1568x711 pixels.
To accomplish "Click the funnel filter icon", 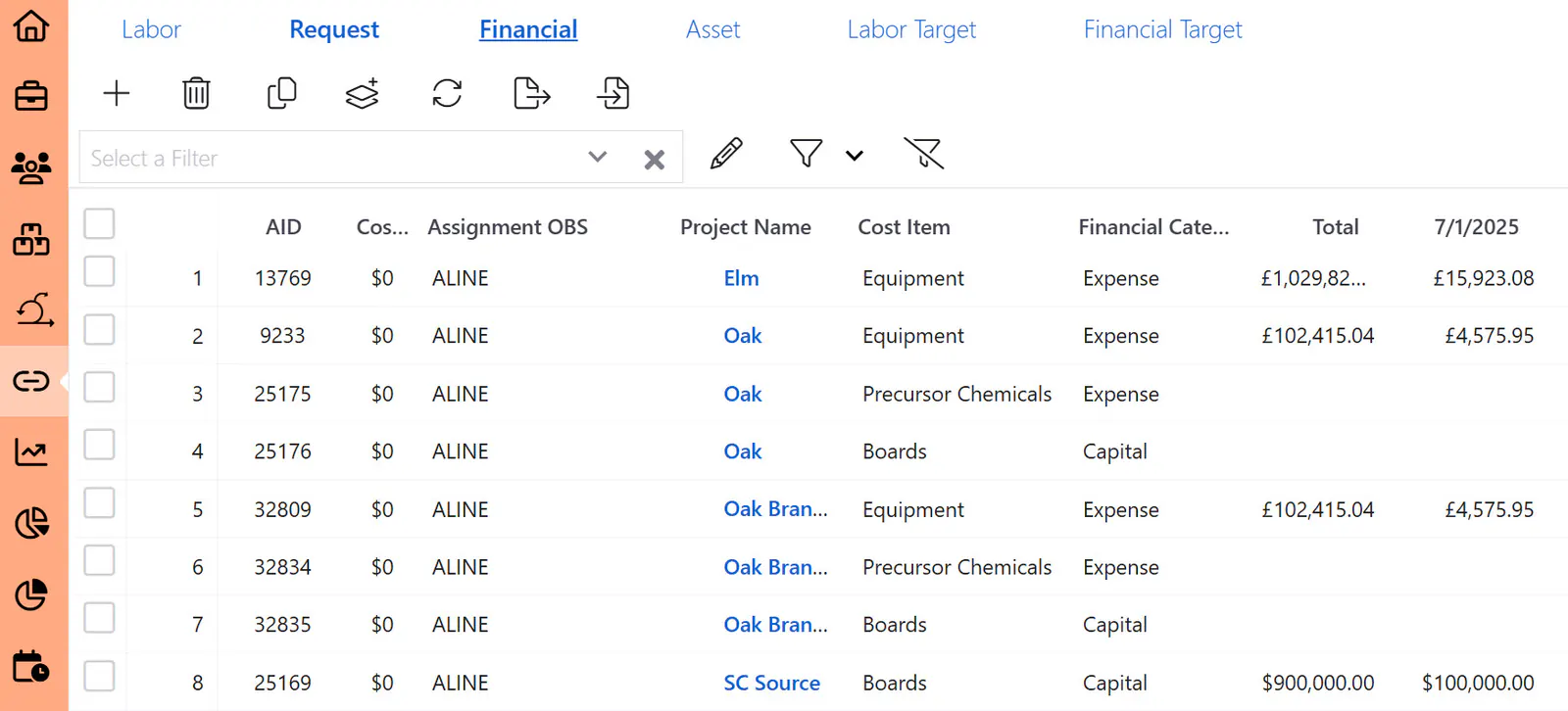I will (806, 154).
